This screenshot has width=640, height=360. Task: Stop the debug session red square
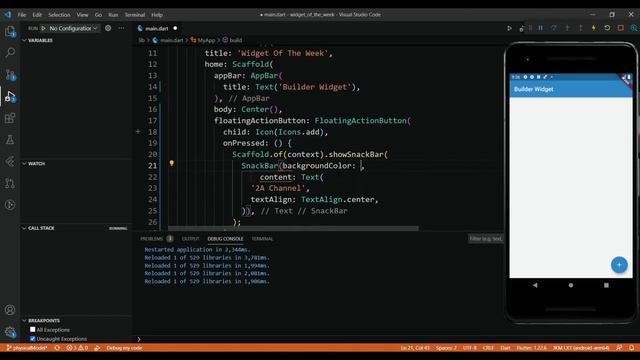click(620, 28)
